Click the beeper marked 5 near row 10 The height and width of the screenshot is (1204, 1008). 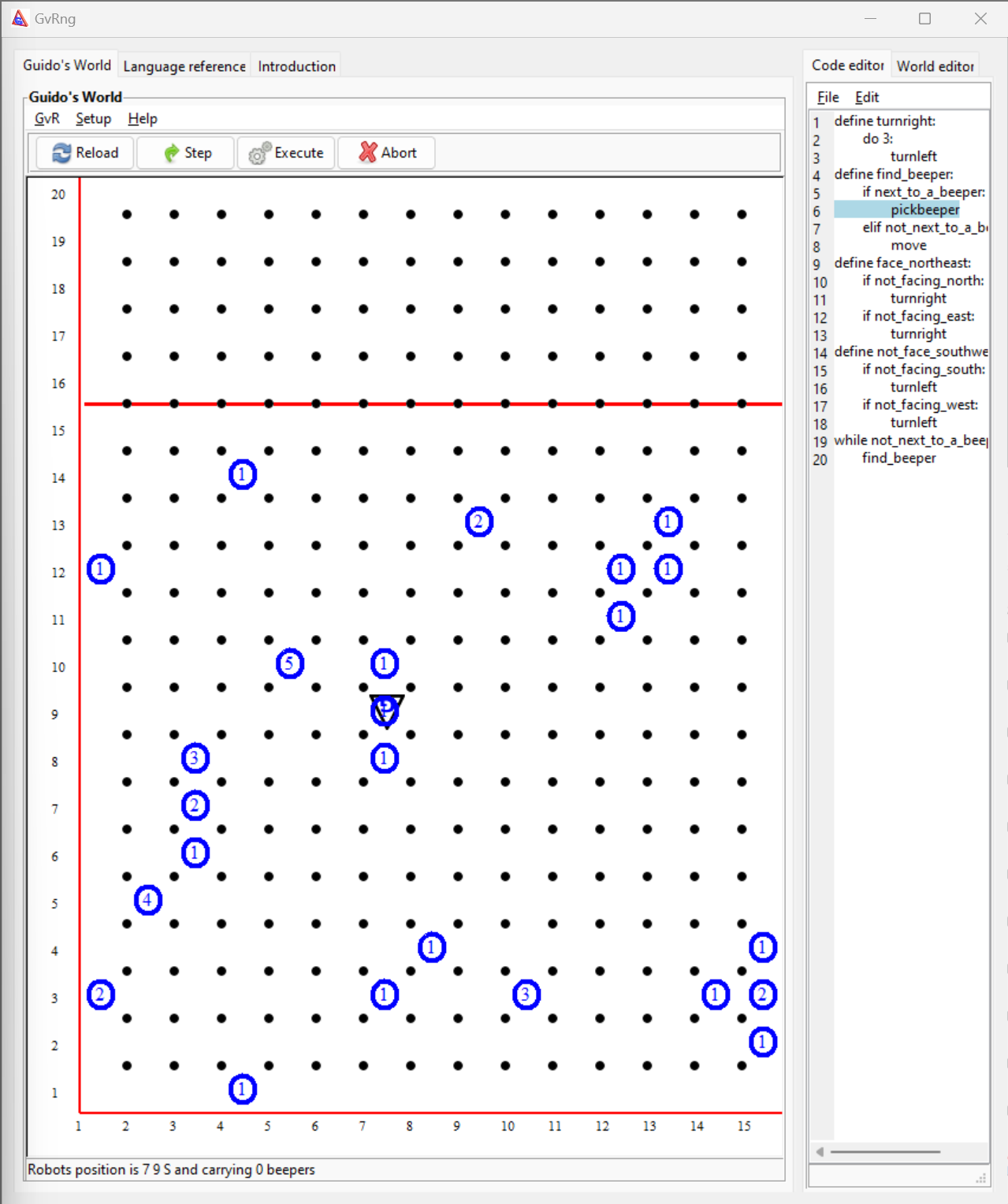click(x=290, y=663)
